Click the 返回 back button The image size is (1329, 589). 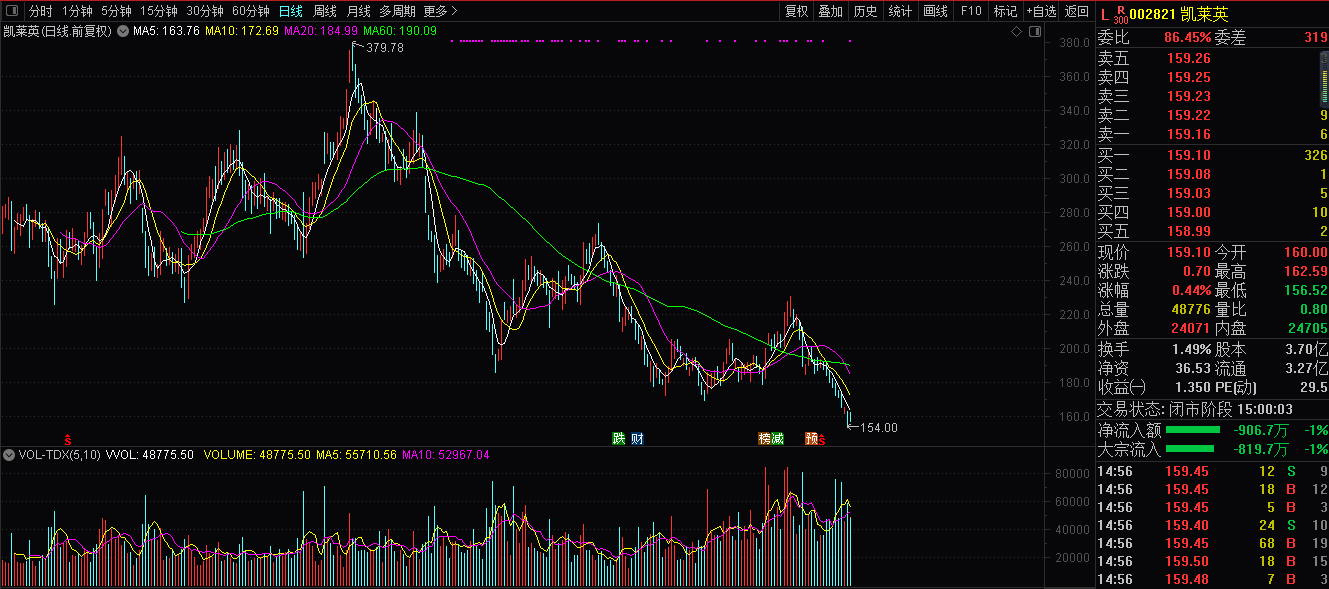point(1076,12)
